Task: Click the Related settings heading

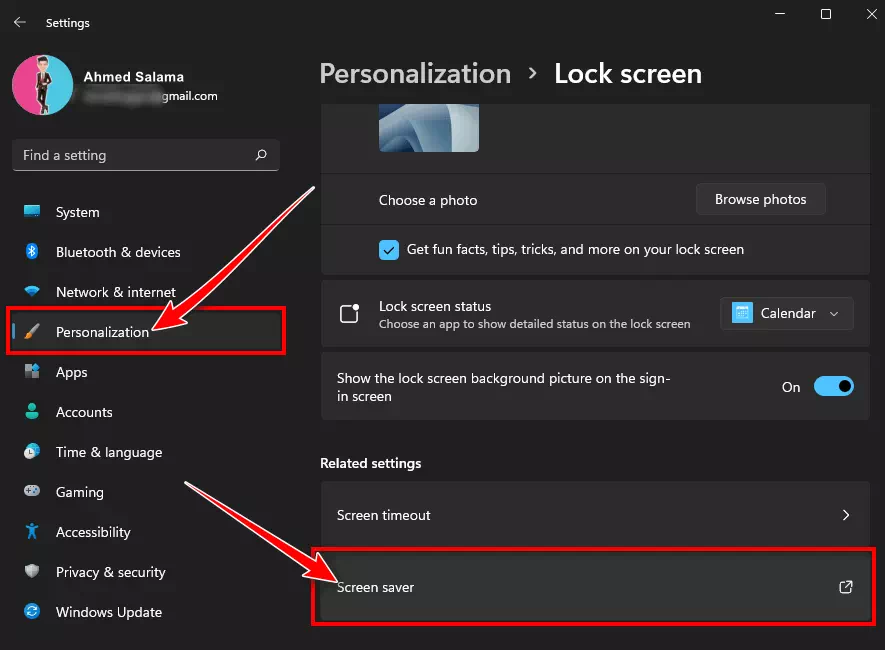Action: [370, 463]
